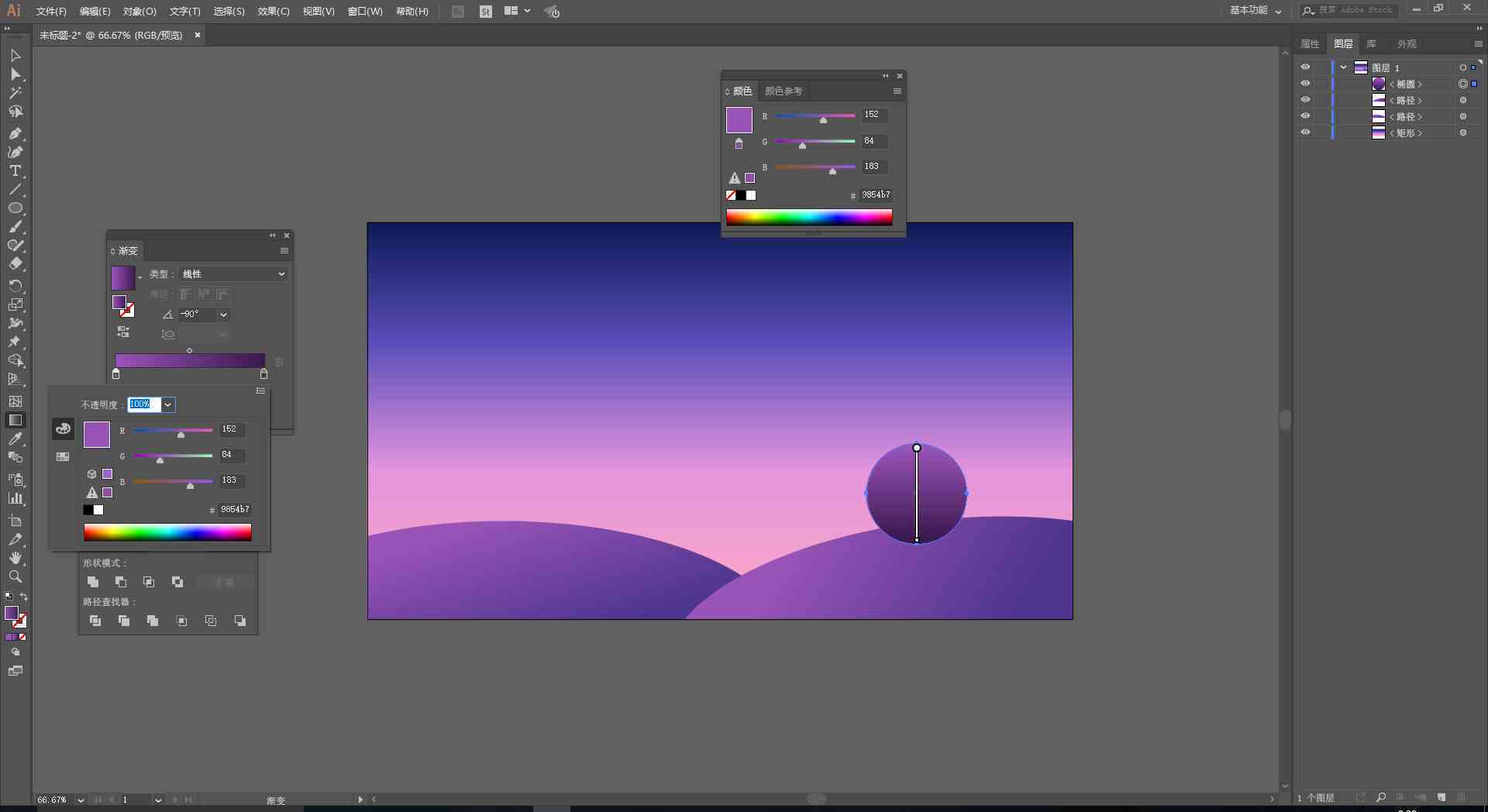Viewport: 1488px width, 812px height.
Task: Select the Type tool
Action: click(15, 171)
